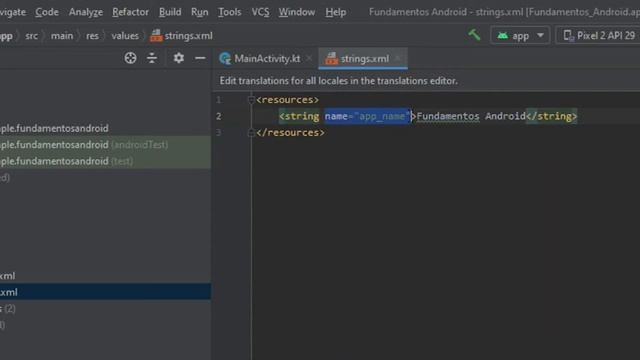640x360 pixels.
Task: Click the values breadcrumb
Action: click(125, 36)
